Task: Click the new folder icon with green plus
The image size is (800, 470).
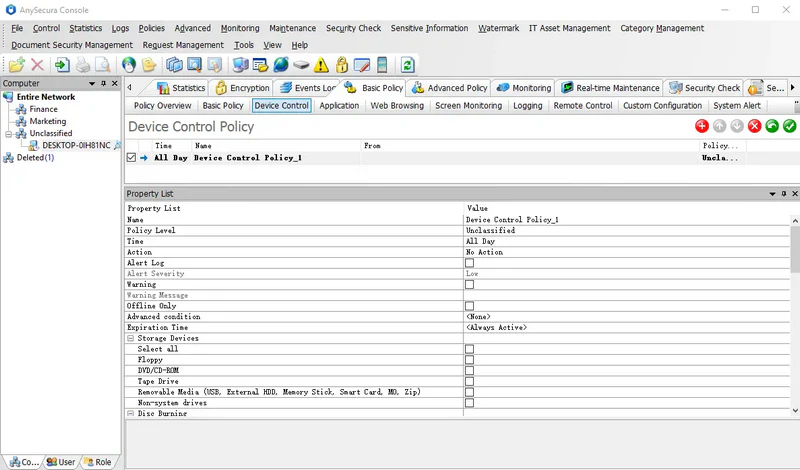Action: (x=16, y=65)
